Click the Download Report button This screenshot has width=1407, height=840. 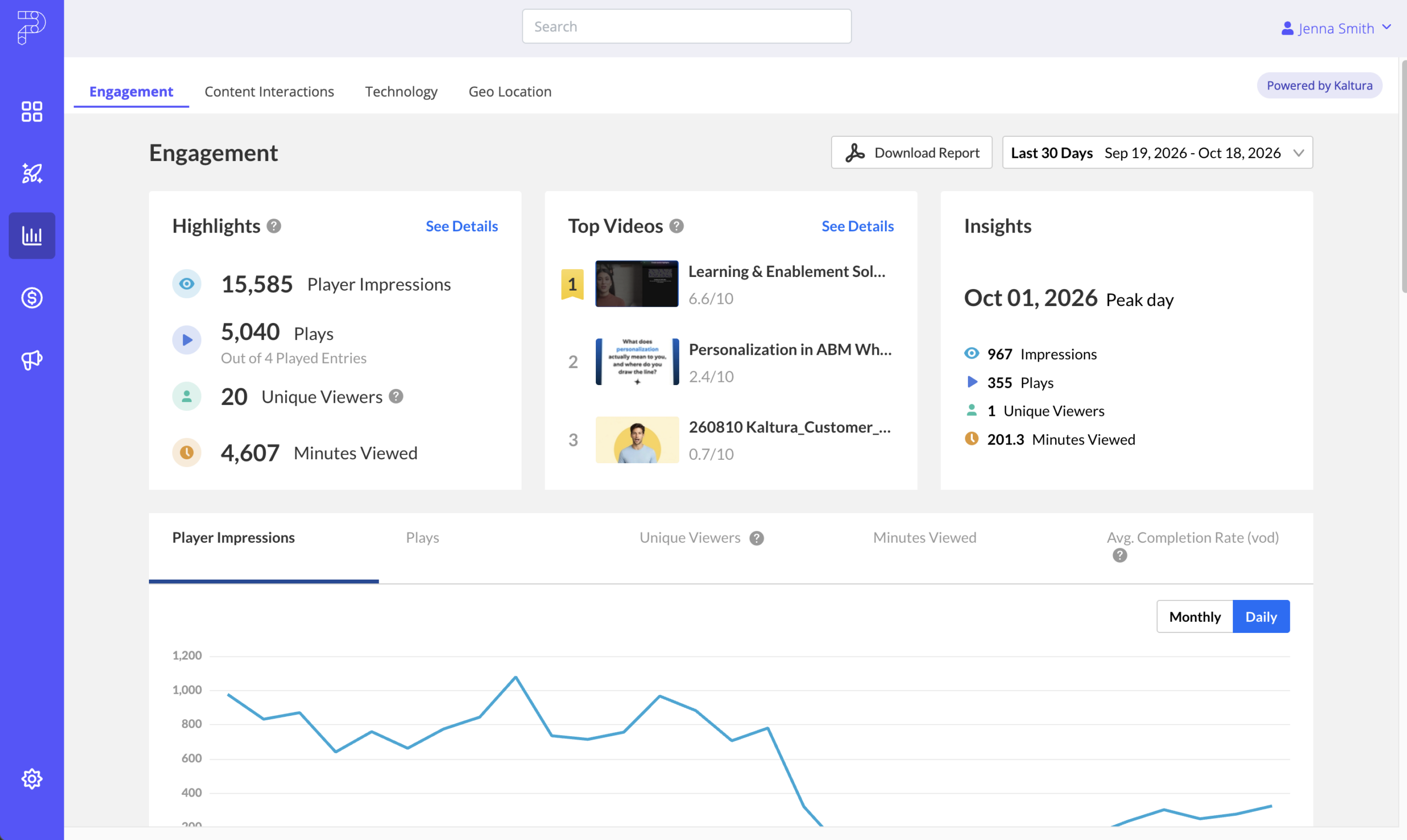[x=912, y=152]
